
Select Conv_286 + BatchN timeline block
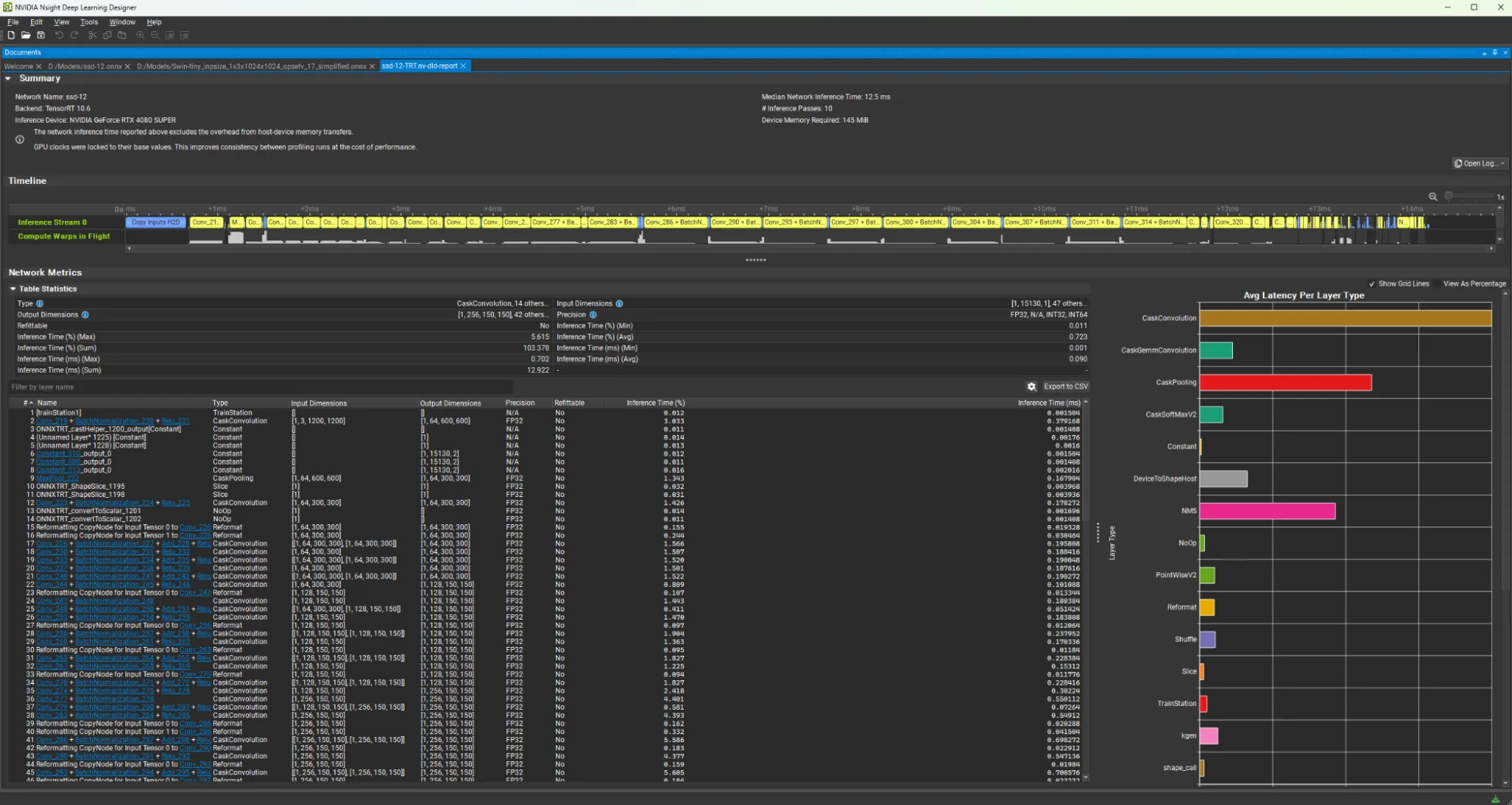[675, 222]
